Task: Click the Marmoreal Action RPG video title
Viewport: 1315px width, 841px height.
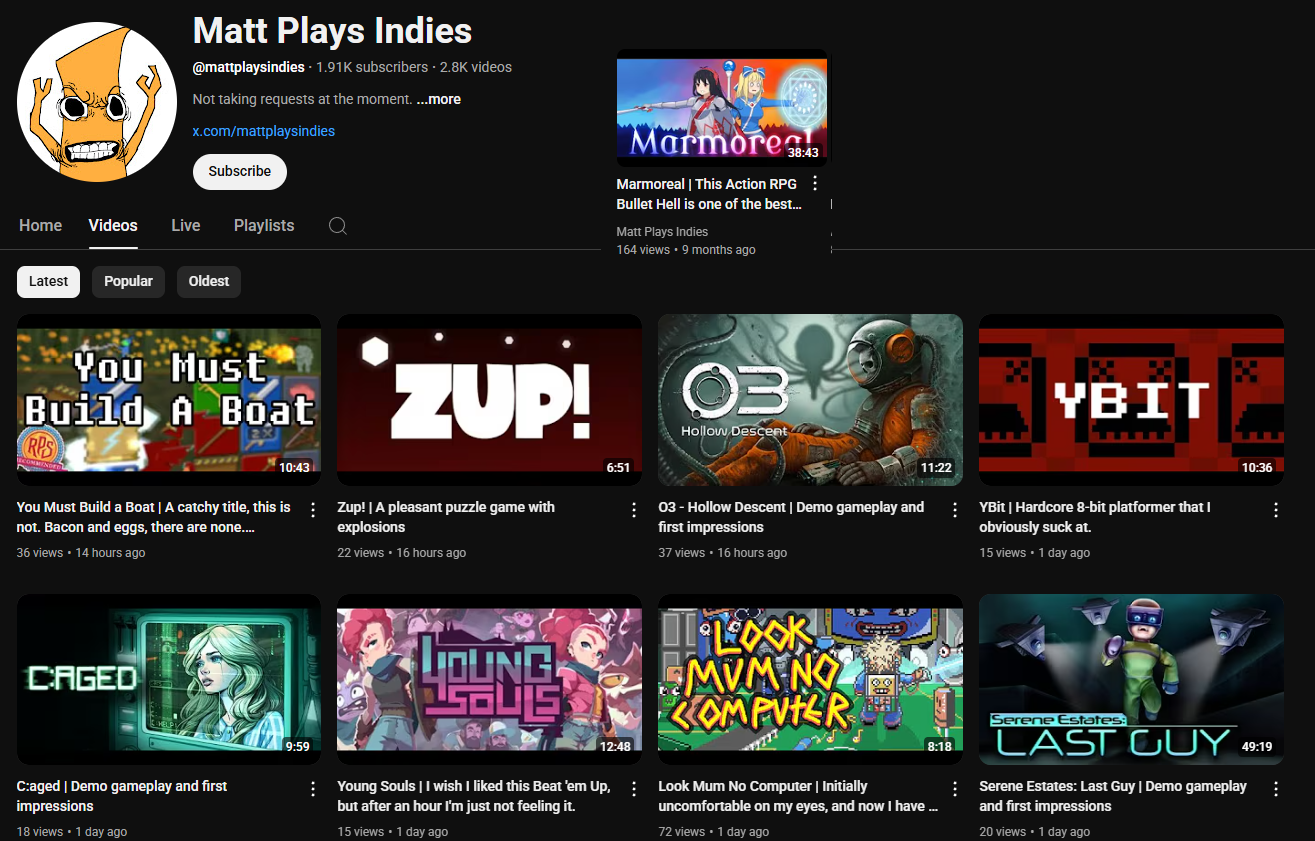Action: (x=709, y=194)
